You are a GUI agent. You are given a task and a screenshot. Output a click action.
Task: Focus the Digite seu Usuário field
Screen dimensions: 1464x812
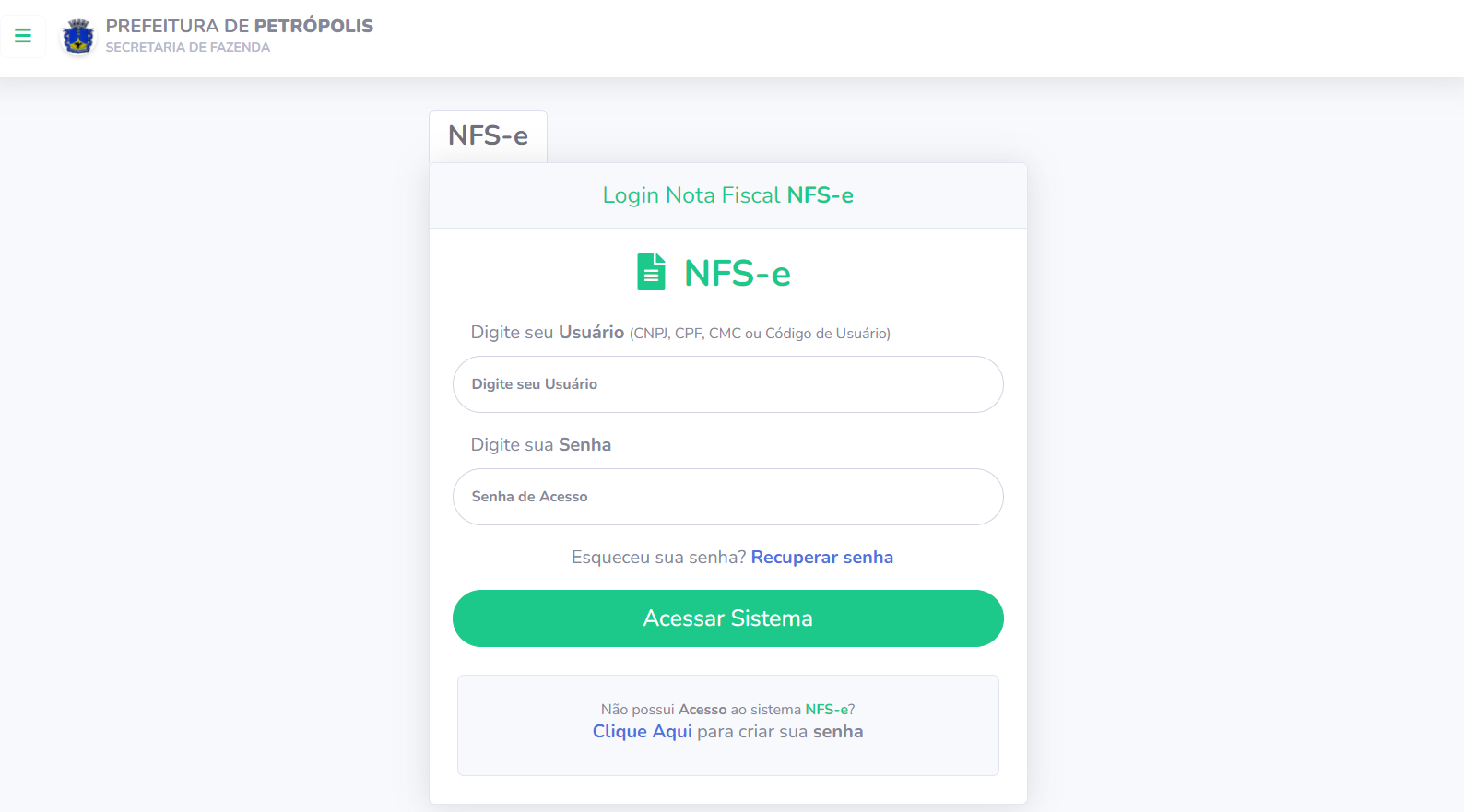point(727,384)
